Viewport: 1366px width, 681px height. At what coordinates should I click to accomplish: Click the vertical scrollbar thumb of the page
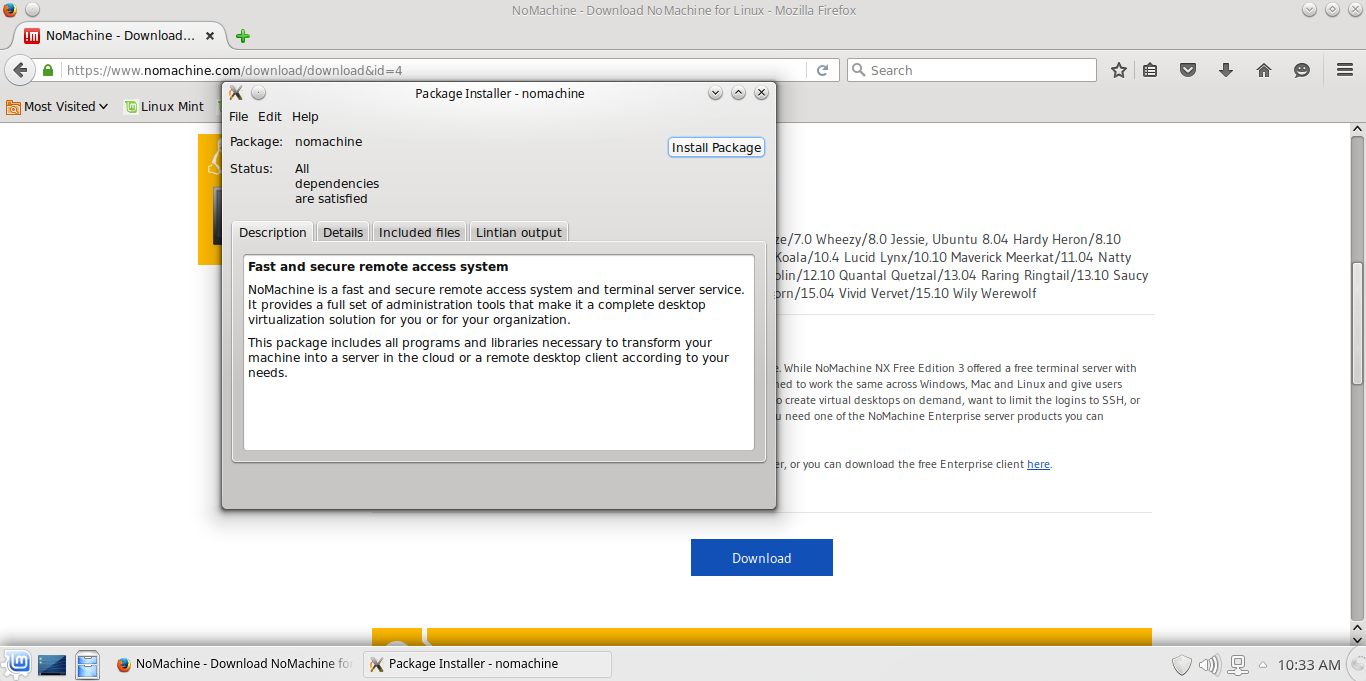coord(1357,322)
